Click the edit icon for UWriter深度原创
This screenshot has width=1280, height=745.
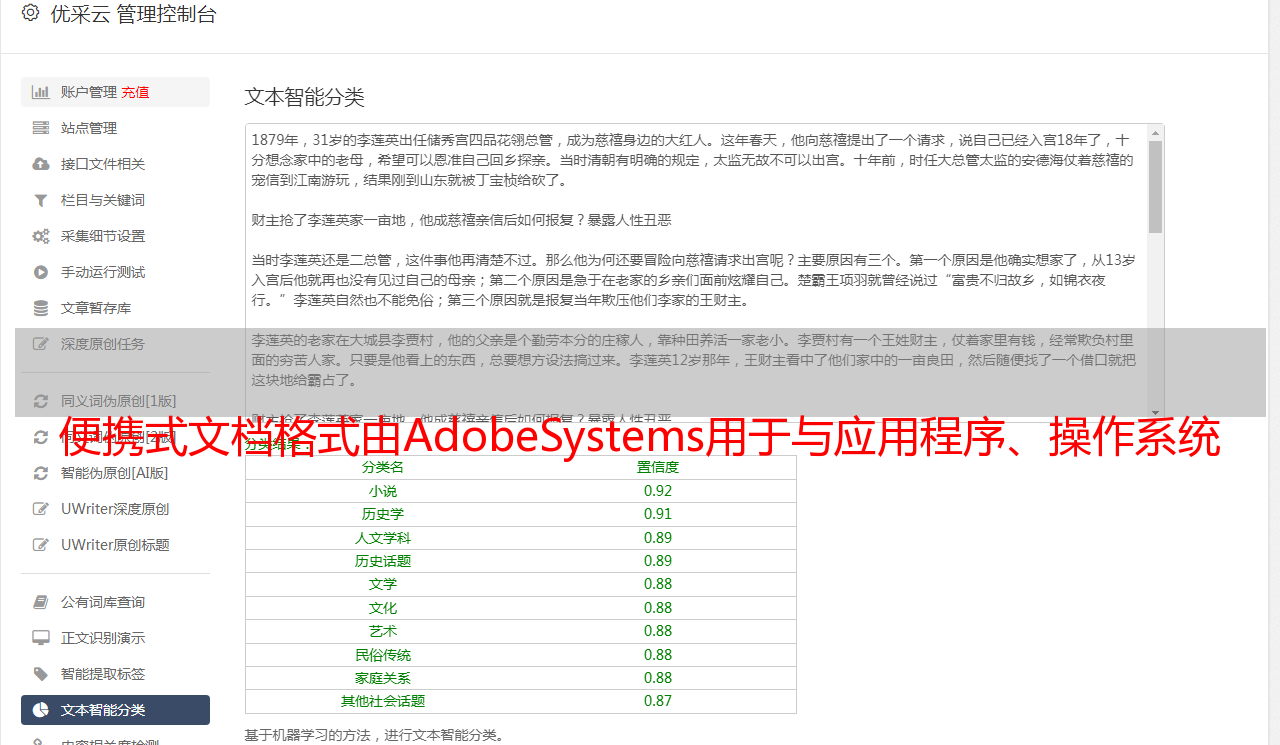pyautogui.click(x=40, y=509)
